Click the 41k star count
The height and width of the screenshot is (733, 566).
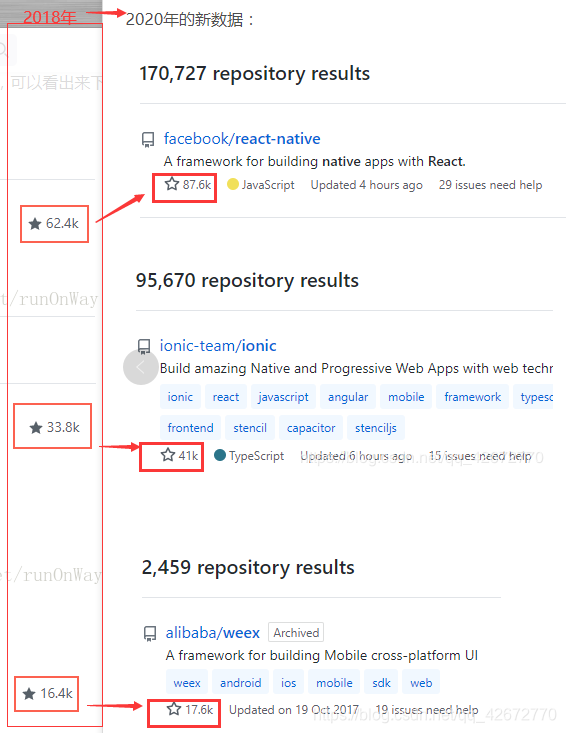tap(179, 455)
